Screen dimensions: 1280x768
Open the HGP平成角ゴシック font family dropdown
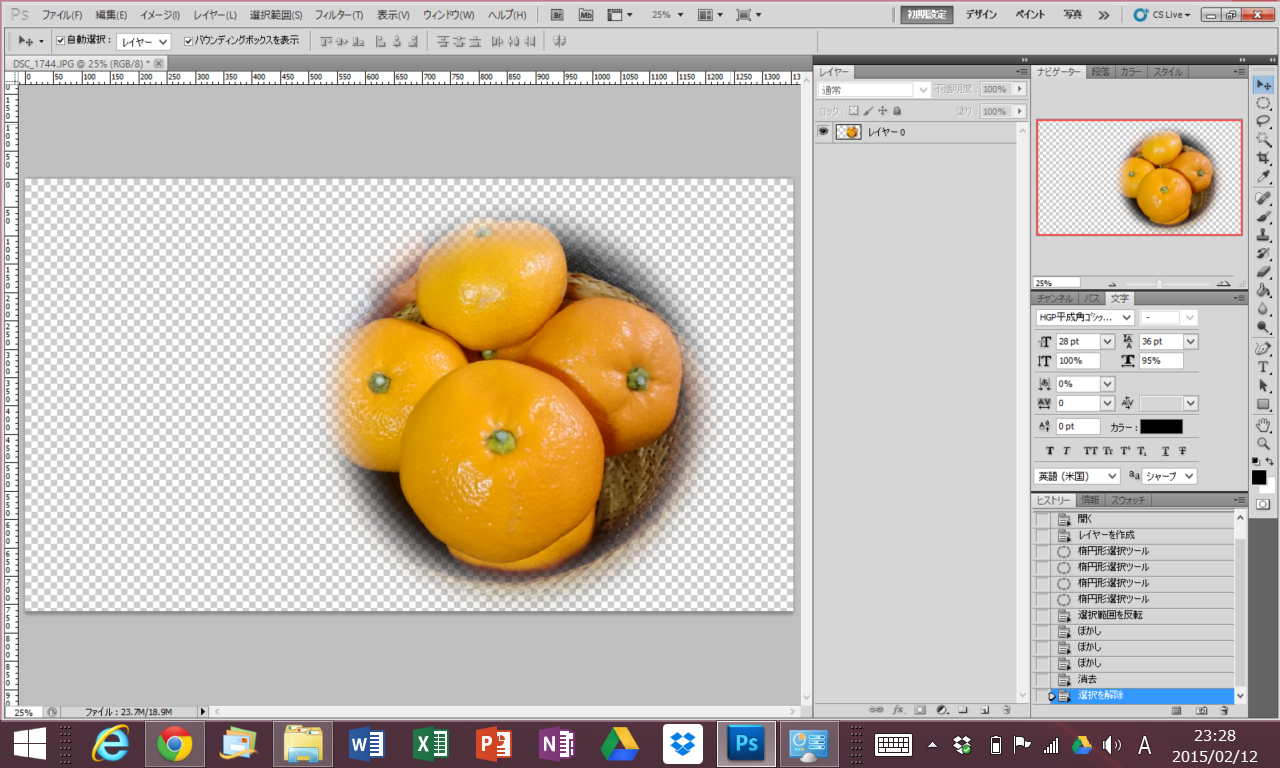click(1126, 317)
